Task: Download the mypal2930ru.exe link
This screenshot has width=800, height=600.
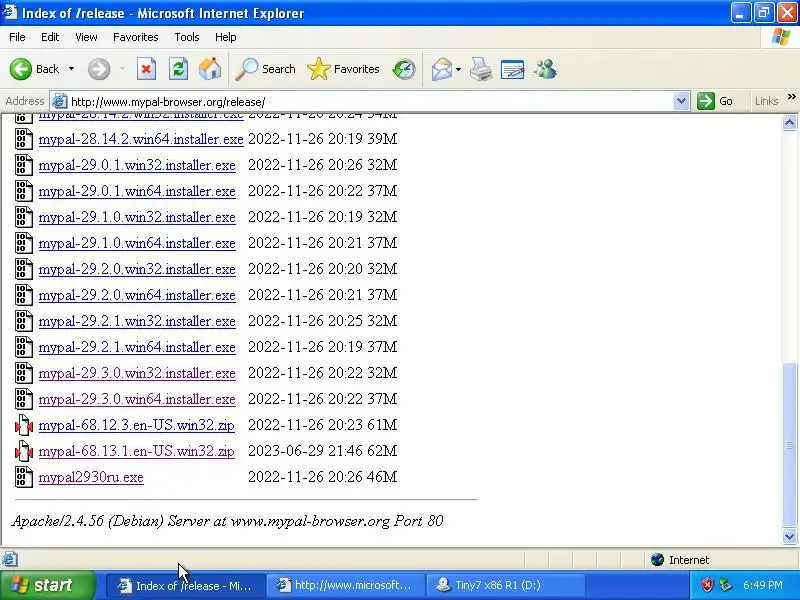Action: point(91,478)
